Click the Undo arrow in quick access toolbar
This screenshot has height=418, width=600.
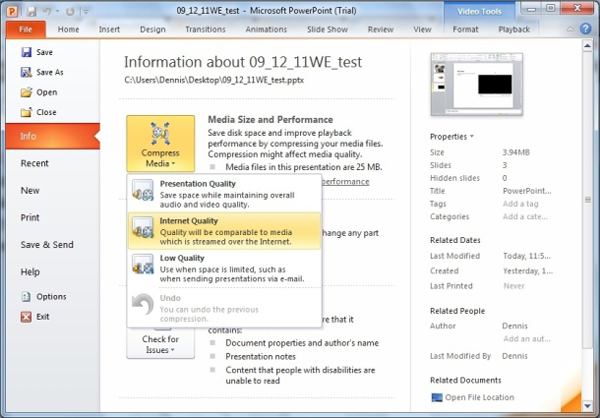(47, 11)
